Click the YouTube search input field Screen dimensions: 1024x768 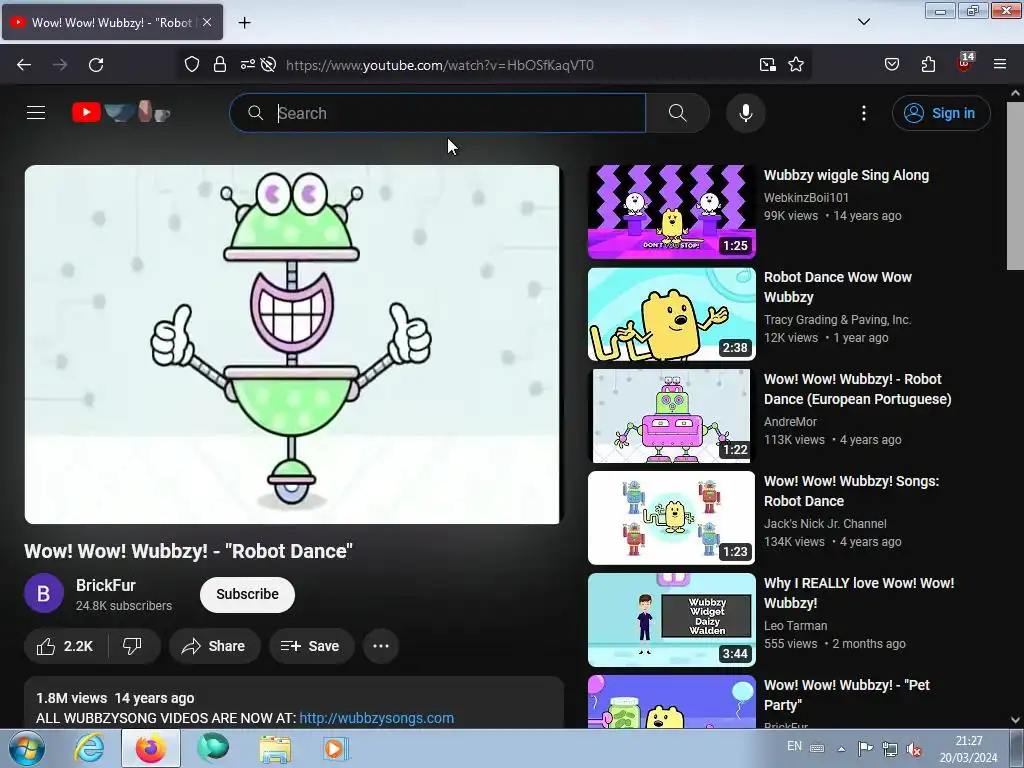(438, 113)
